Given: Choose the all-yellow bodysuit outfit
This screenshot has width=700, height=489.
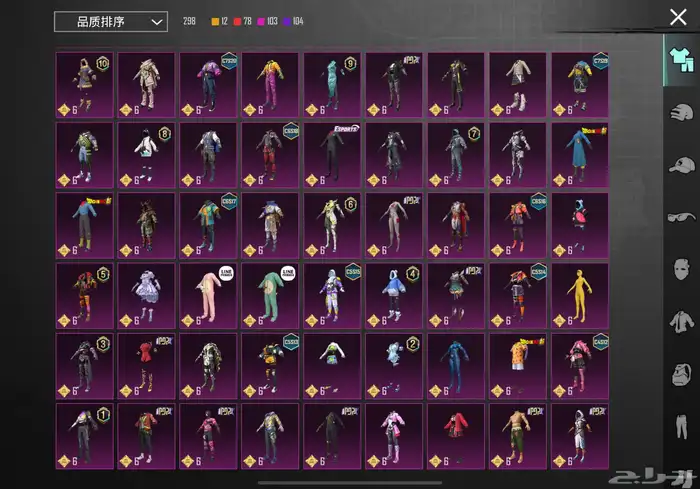Looking at the screenshot, I should [579, 296].
